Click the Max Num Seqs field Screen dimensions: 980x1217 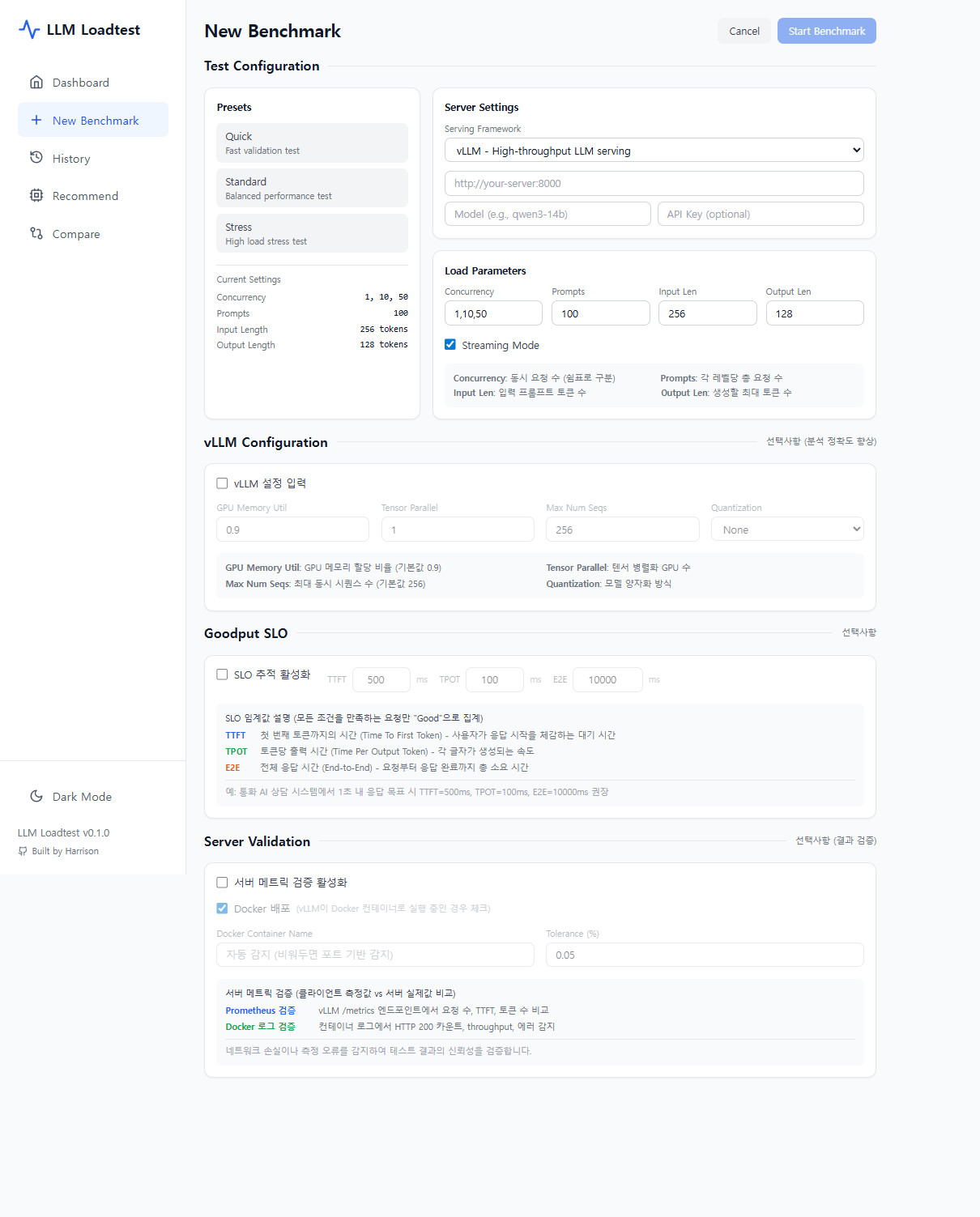click(x=623, y=530)
